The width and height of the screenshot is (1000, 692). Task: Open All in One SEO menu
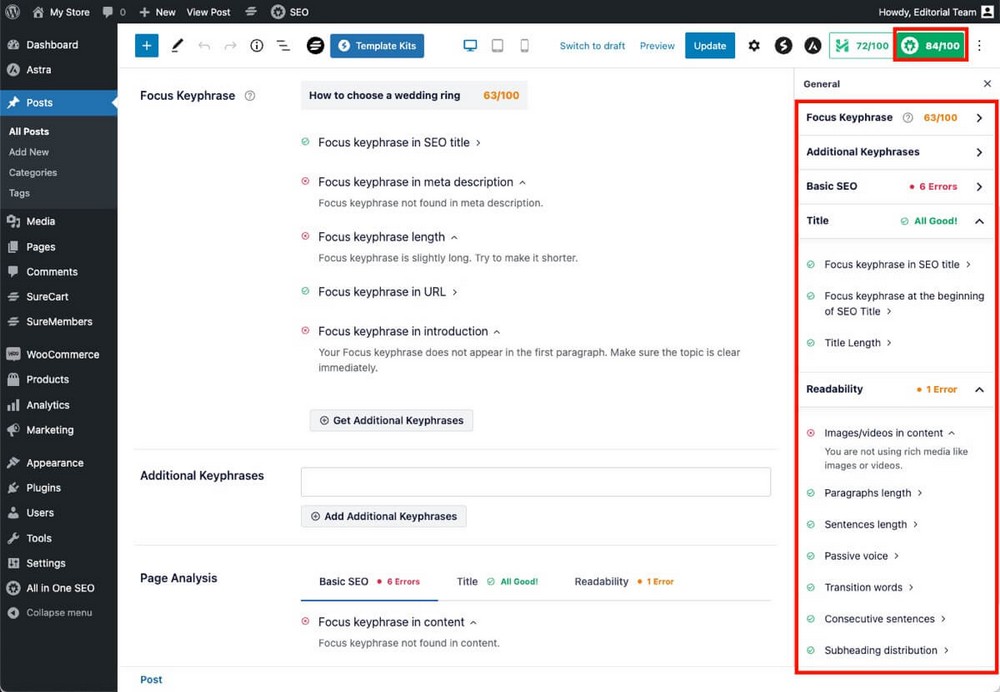[60, 588]
